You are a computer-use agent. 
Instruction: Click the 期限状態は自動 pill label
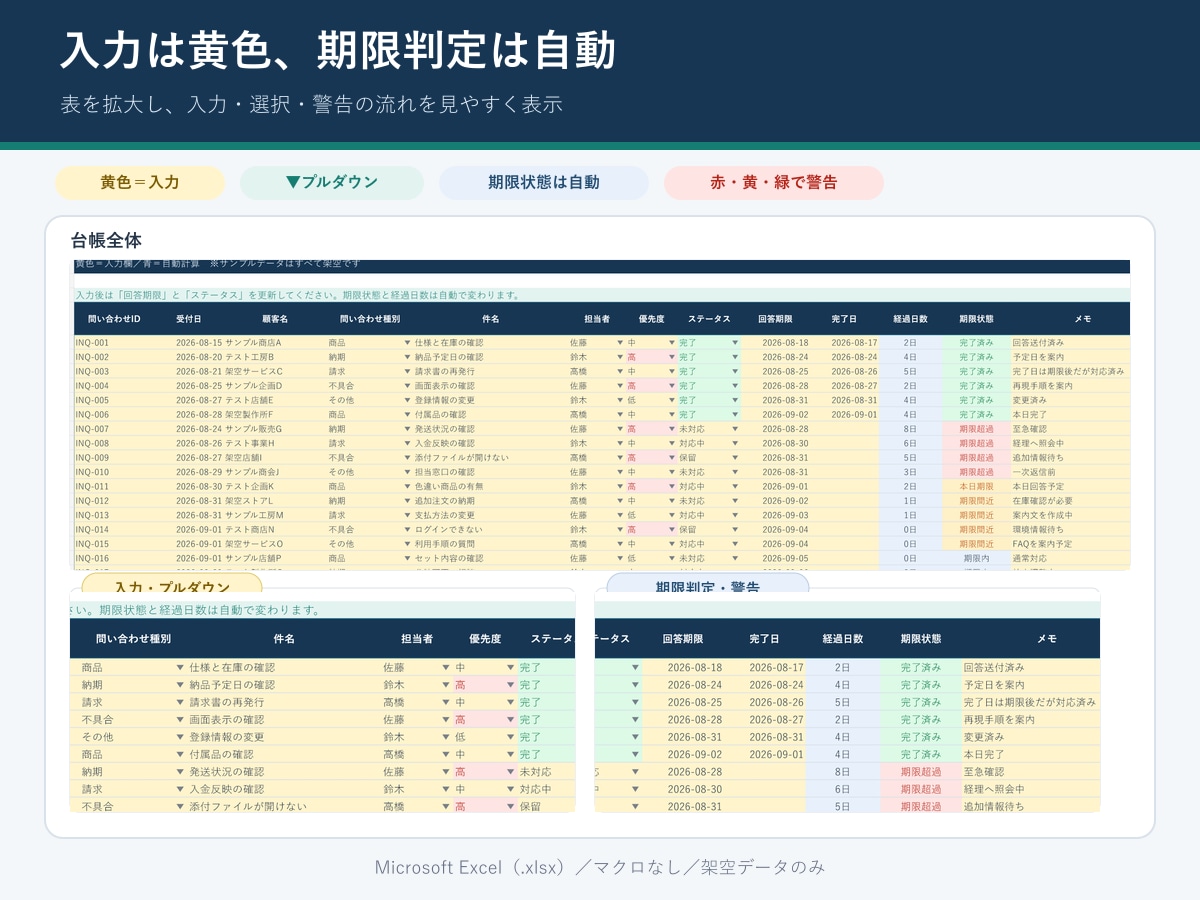tap(544, 183)
